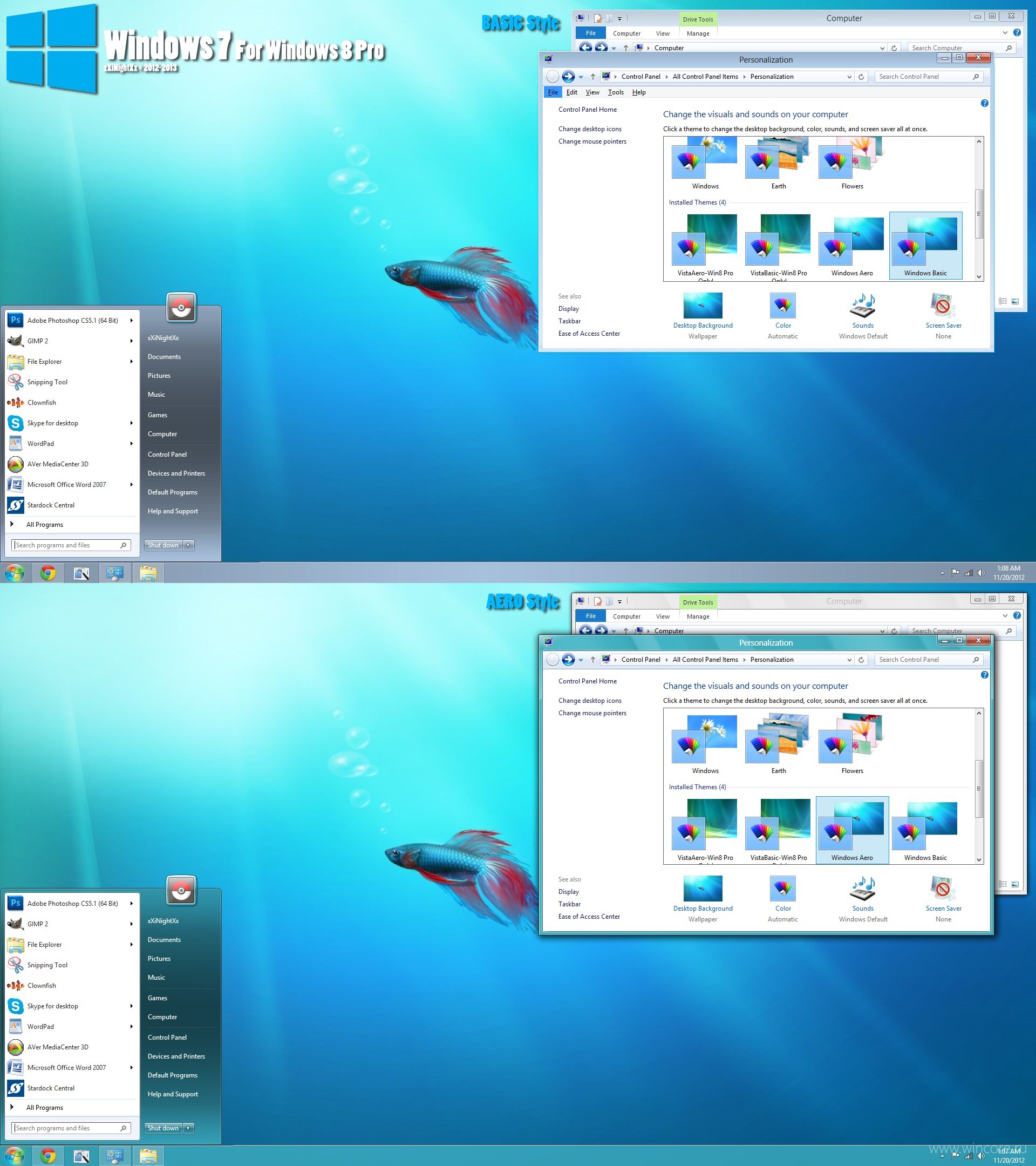Select VistaAero-Win8 Pro theme in Basic Style window
The width and height of the screenshot is (1036, 1166).
(x=705, y=246)
